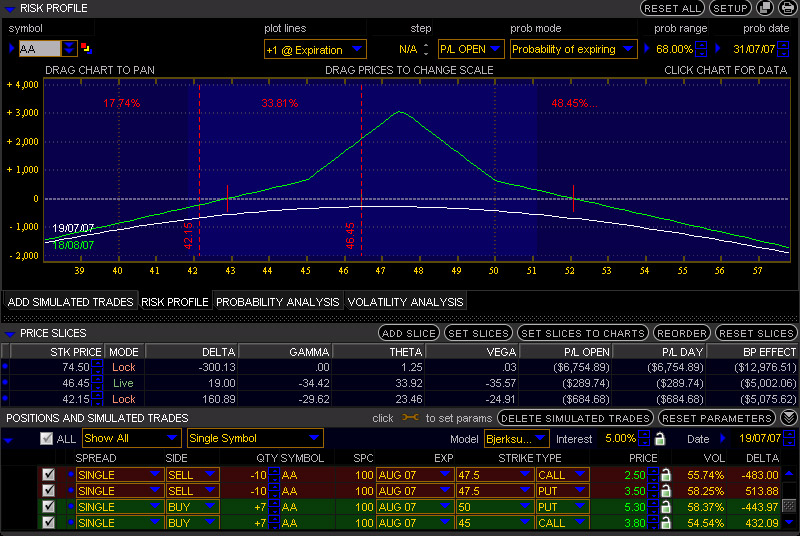Click the AA symbol input field
800x536 pixels.
(39, 48)
